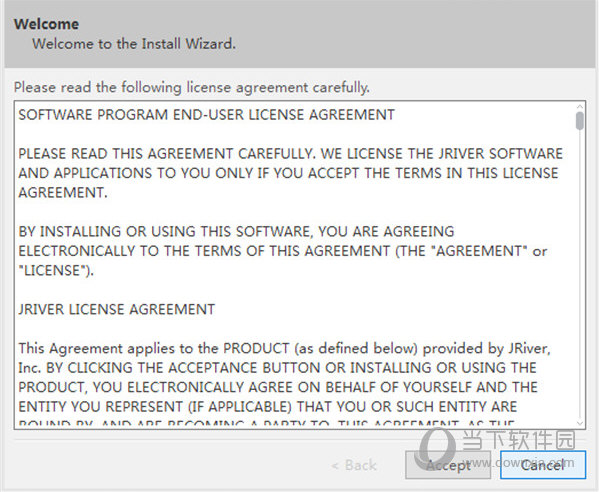This screenshot has width=599, height=492.
Task: Click the license text scrollbar thumb
Action: (x=580, y=121)
